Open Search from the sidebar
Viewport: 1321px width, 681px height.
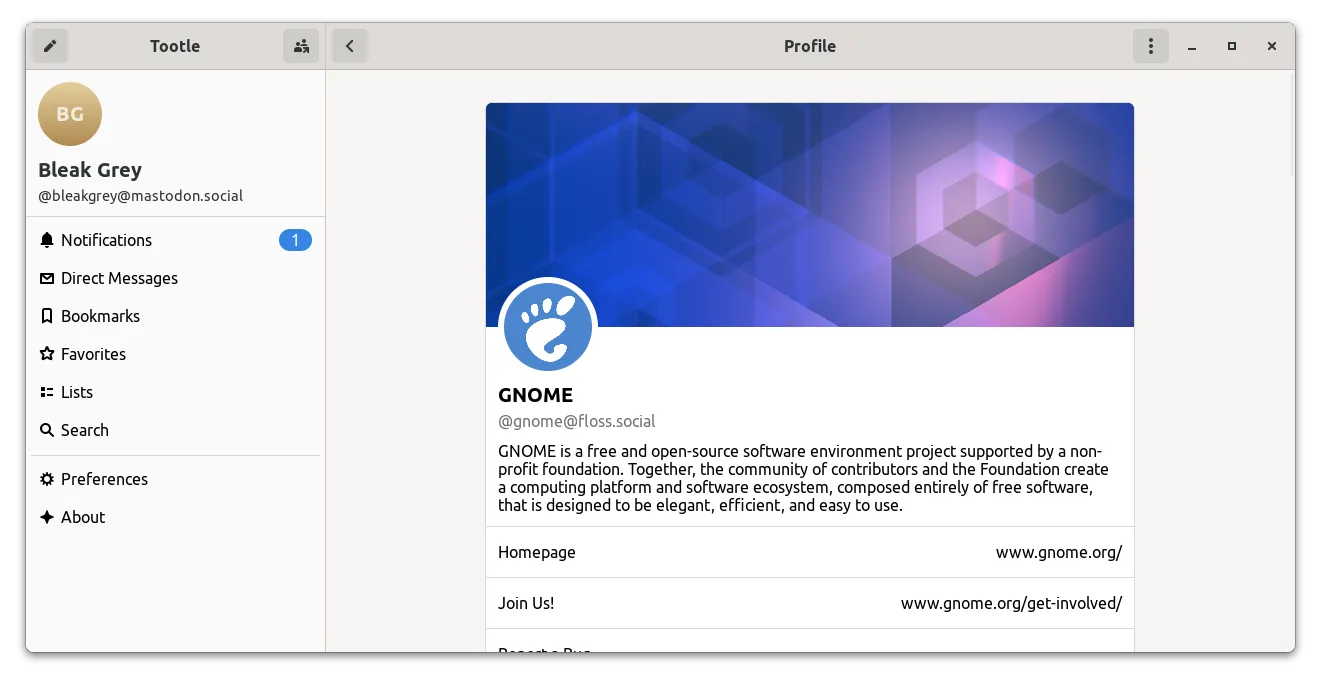point(176,430)
